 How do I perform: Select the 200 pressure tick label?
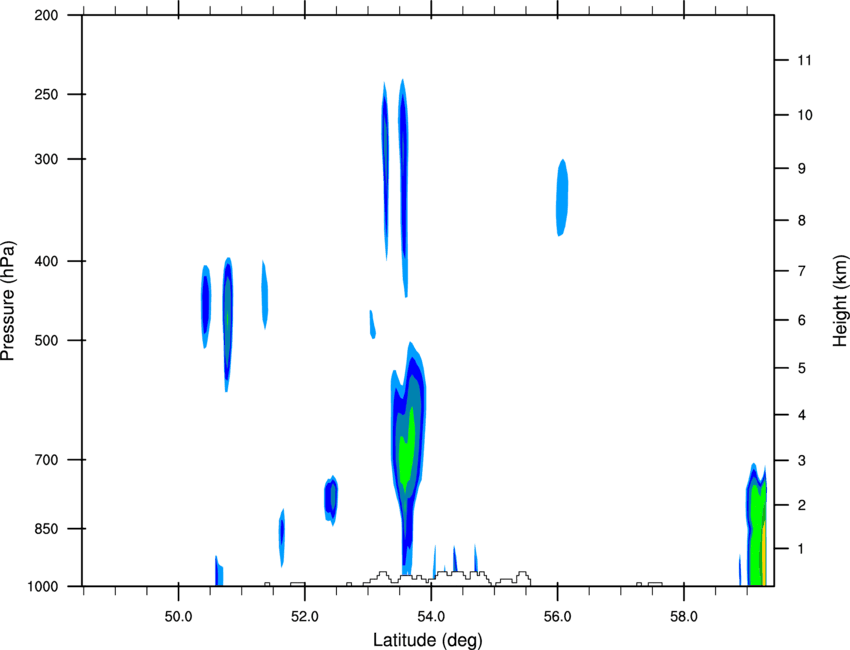47,15
